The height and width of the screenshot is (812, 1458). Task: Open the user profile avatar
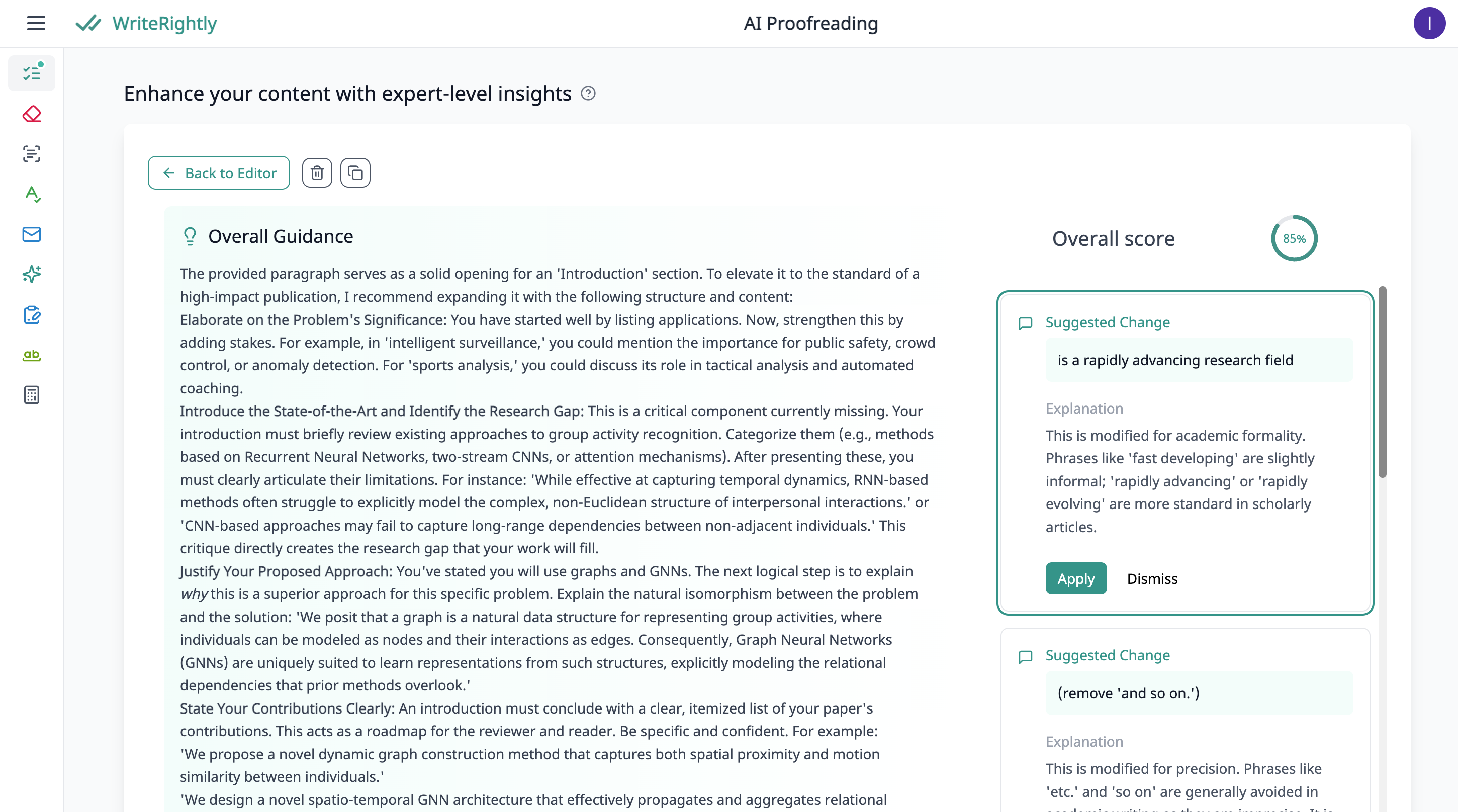tap(1428, 23)
